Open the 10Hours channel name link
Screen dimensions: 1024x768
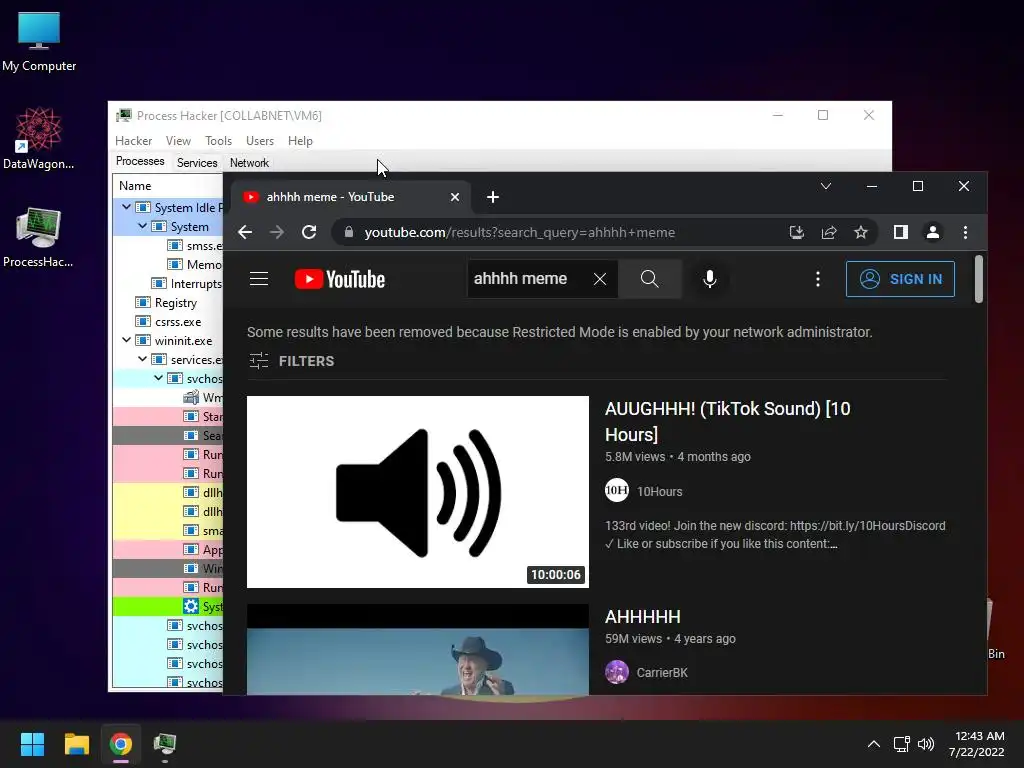click(660, 491)
